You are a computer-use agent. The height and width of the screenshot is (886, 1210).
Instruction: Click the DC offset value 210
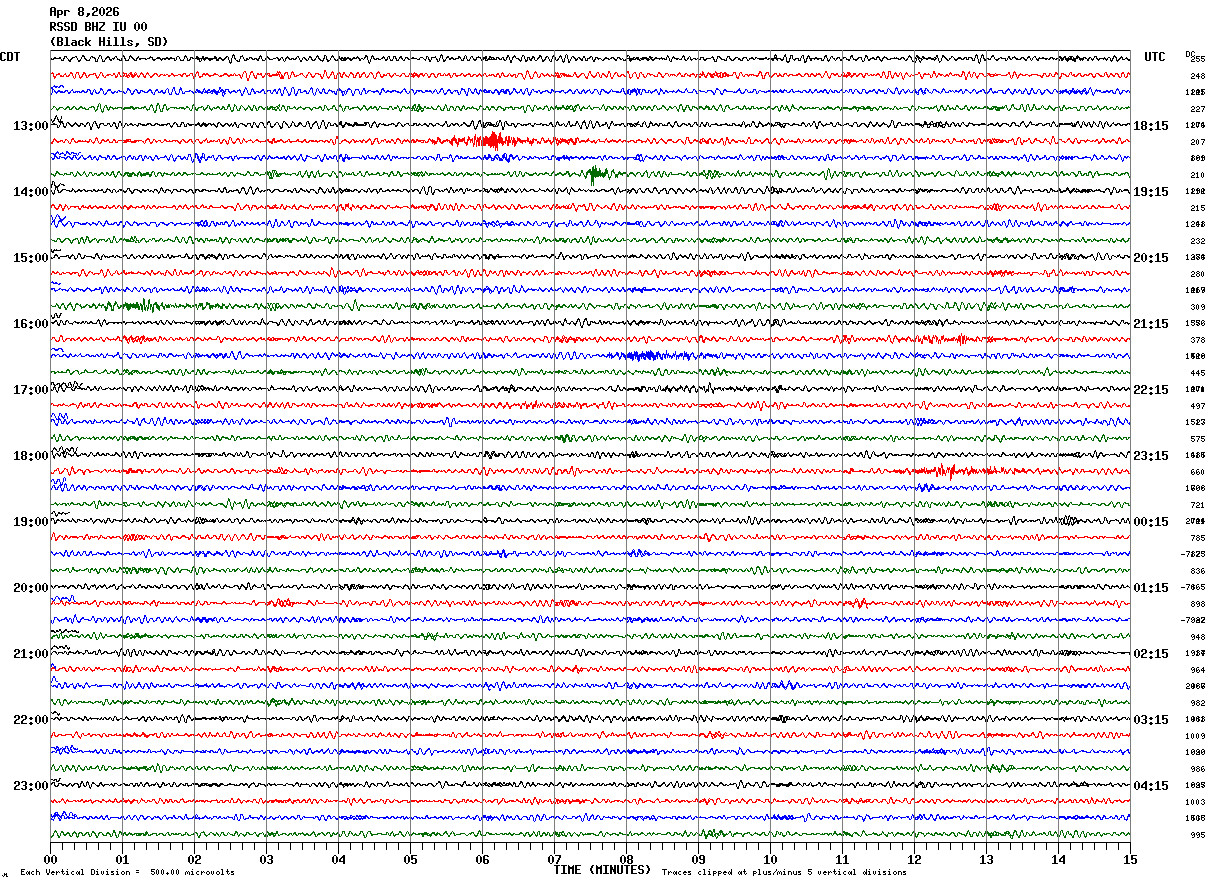point(1197,175)
